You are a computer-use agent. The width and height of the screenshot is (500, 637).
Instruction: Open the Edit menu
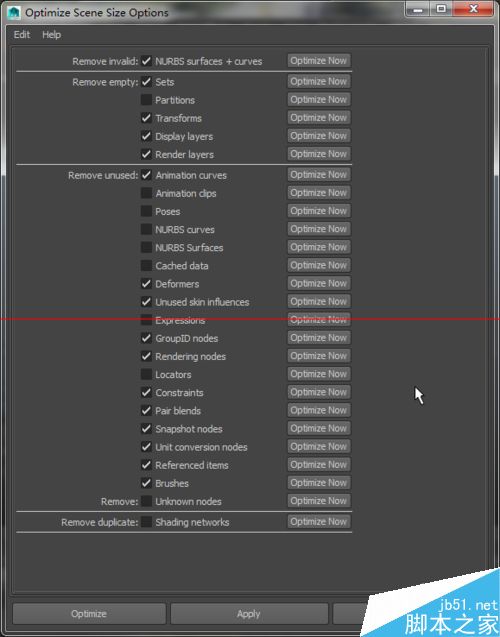pyautogui.click(x=22, y=35)
